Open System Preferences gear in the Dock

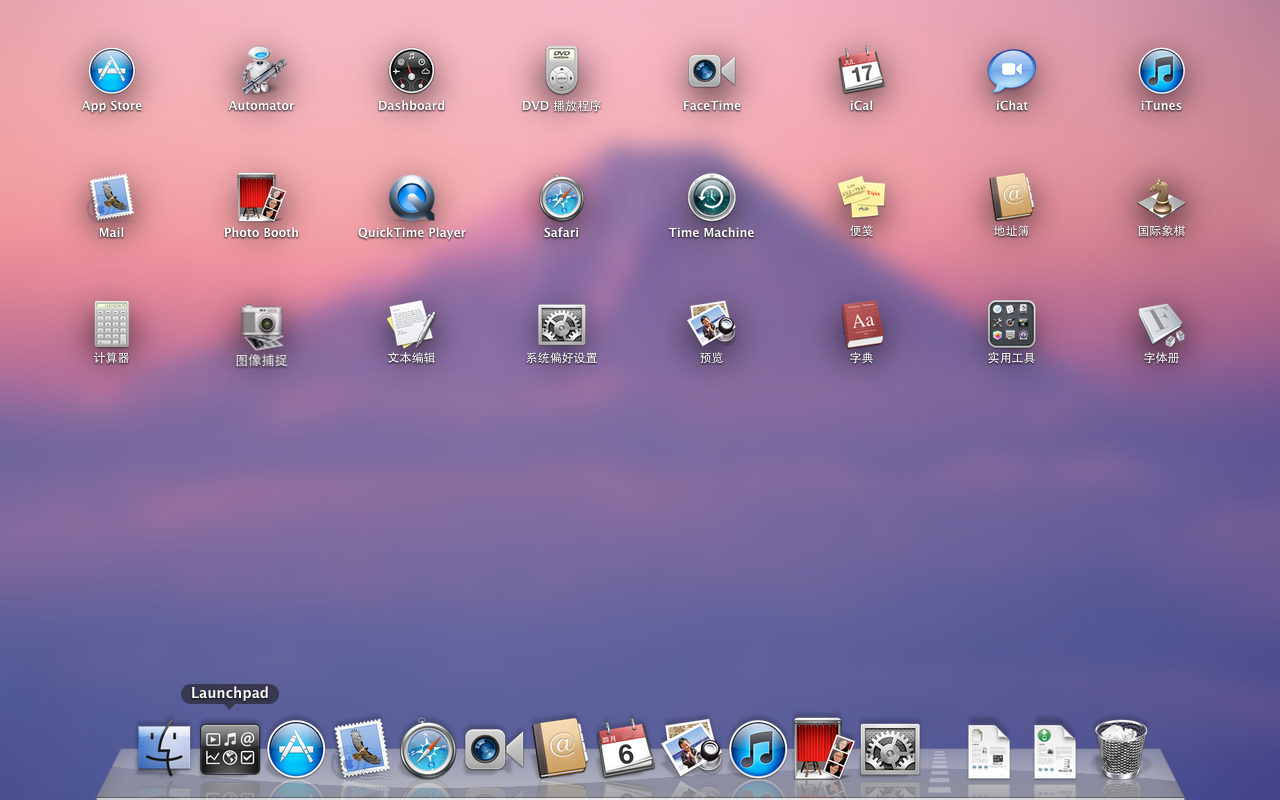click(889, 749)
